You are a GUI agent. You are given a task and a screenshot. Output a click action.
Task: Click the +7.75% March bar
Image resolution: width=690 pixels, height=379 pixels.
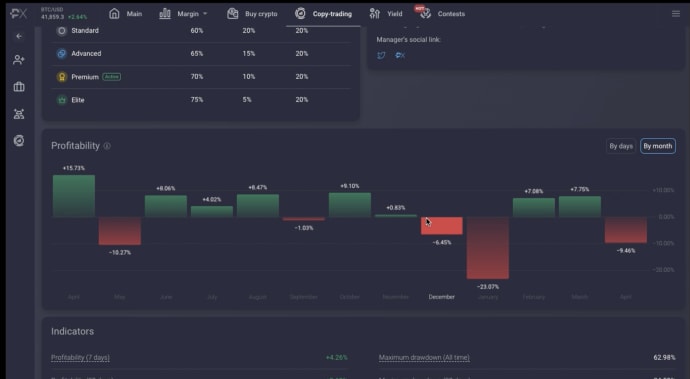[x=580, y=206]
